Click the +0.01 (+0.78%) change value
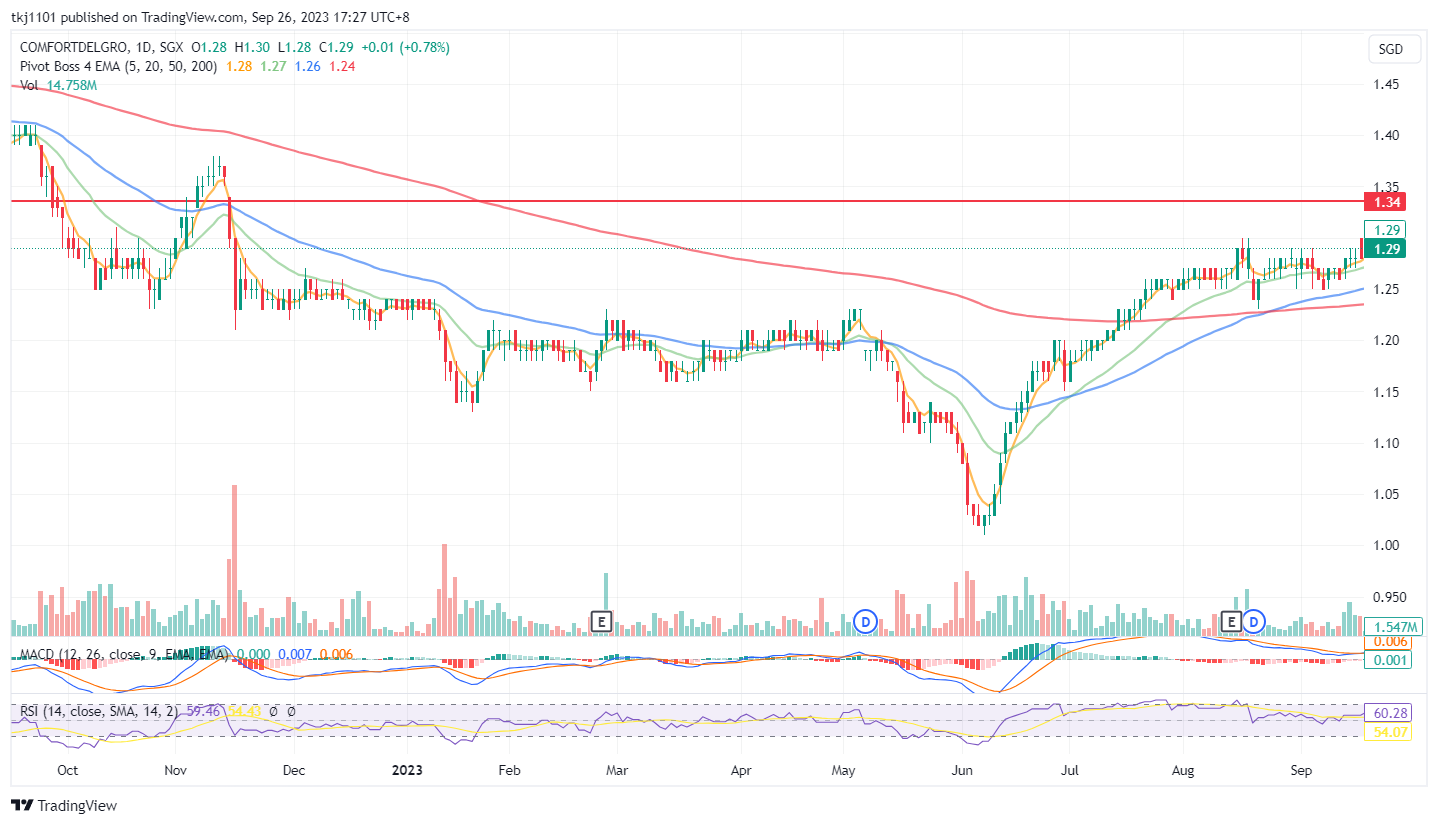The height and width of the screenshot is (825, 1438). 406,47
